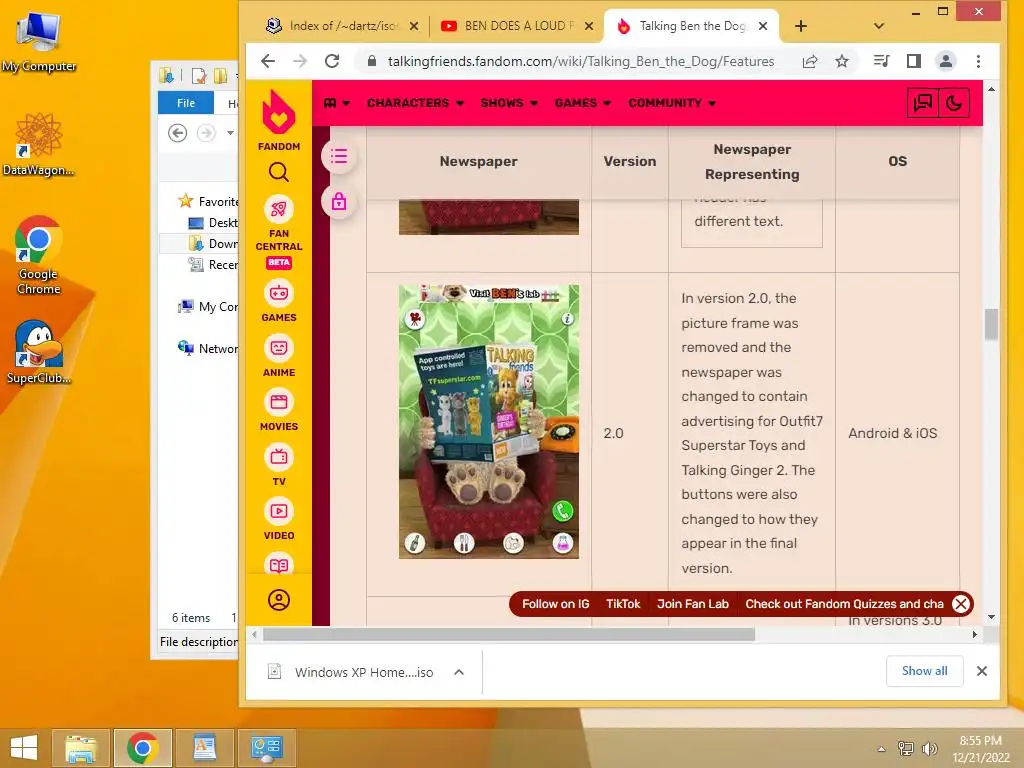Image resolution: width=1024 pixels, height=768 pixels.
Task: Open the wiki discussions chat icon
Action: 923,103
